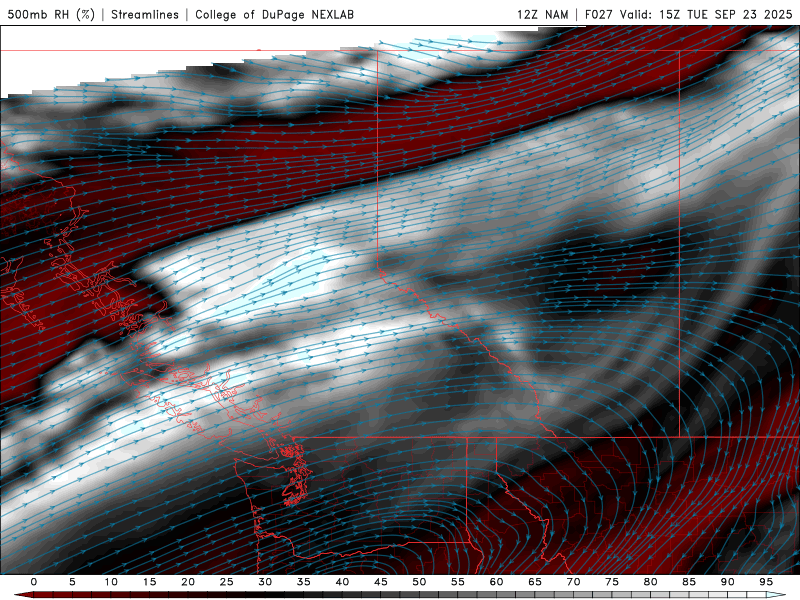Click the colorbar label "50"
This screenshot has height=600, width=800.
tap(419, 582)
